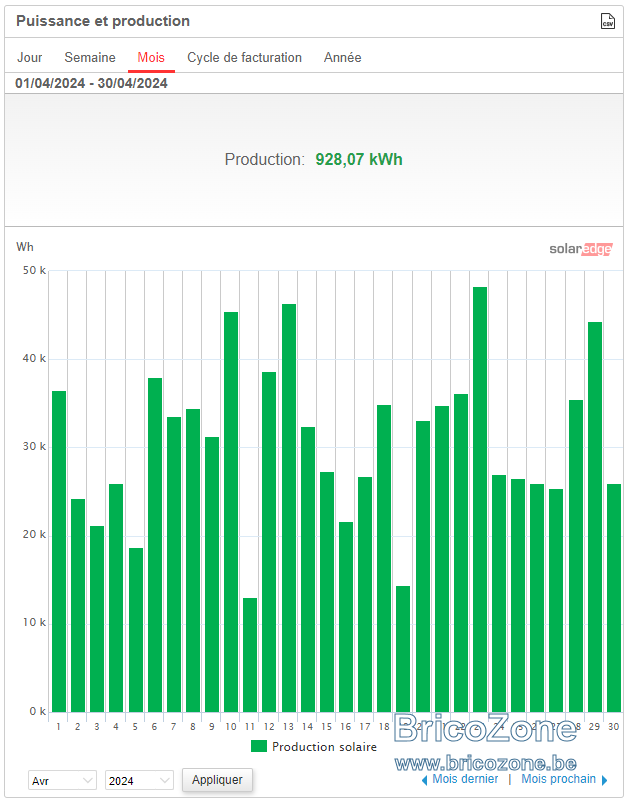
Task: Click the Production solaire legend label
Action: pyautogui.click(x=324, y=747)
